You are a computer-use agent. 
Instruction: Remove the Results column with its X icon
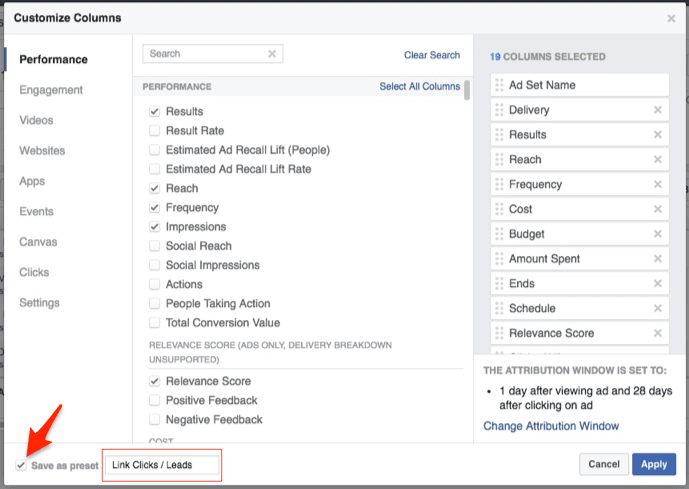(x=657, y=134)
